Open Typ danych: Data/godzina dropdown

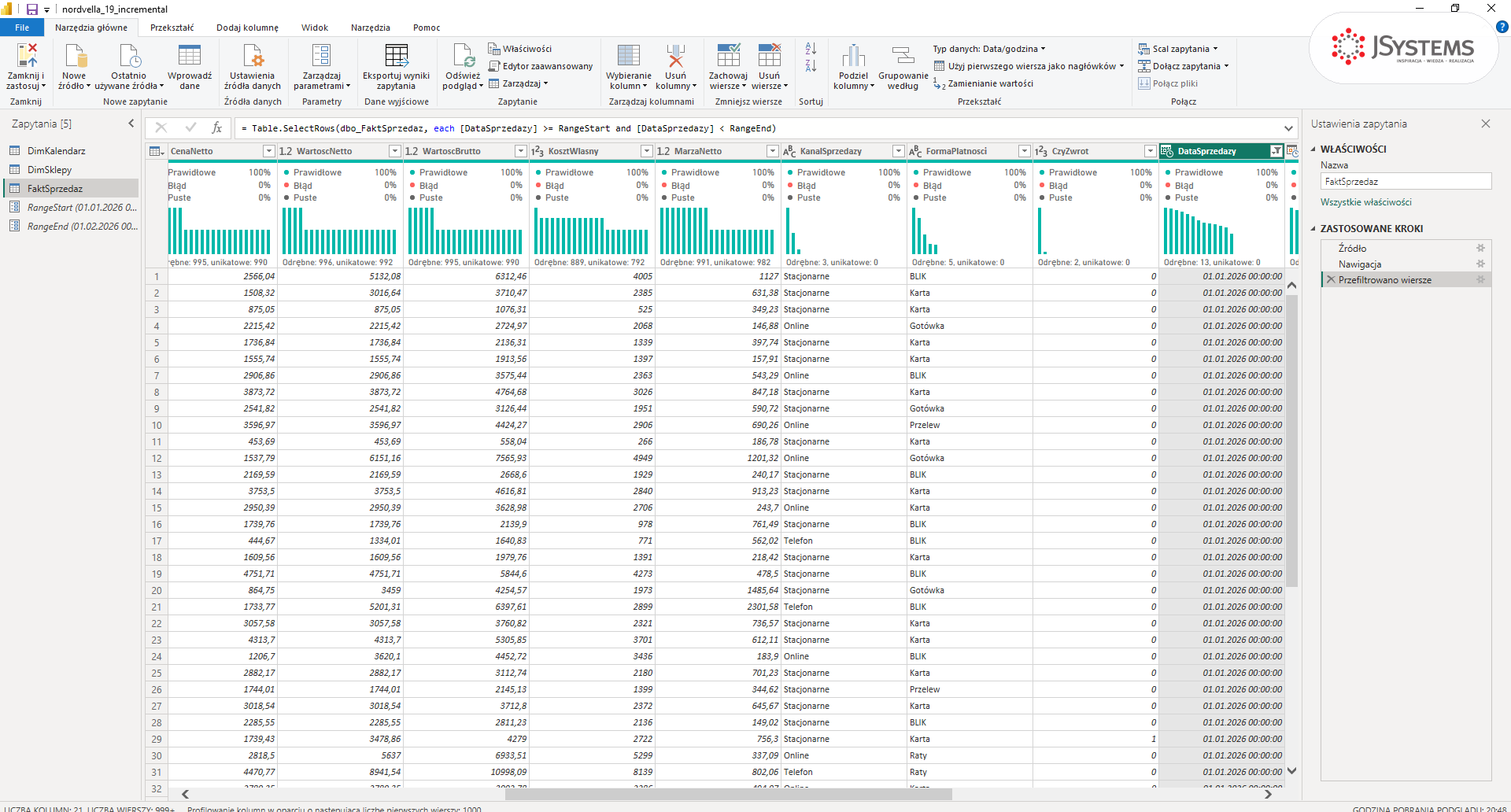pyautogui.click(x=989, y=49)
